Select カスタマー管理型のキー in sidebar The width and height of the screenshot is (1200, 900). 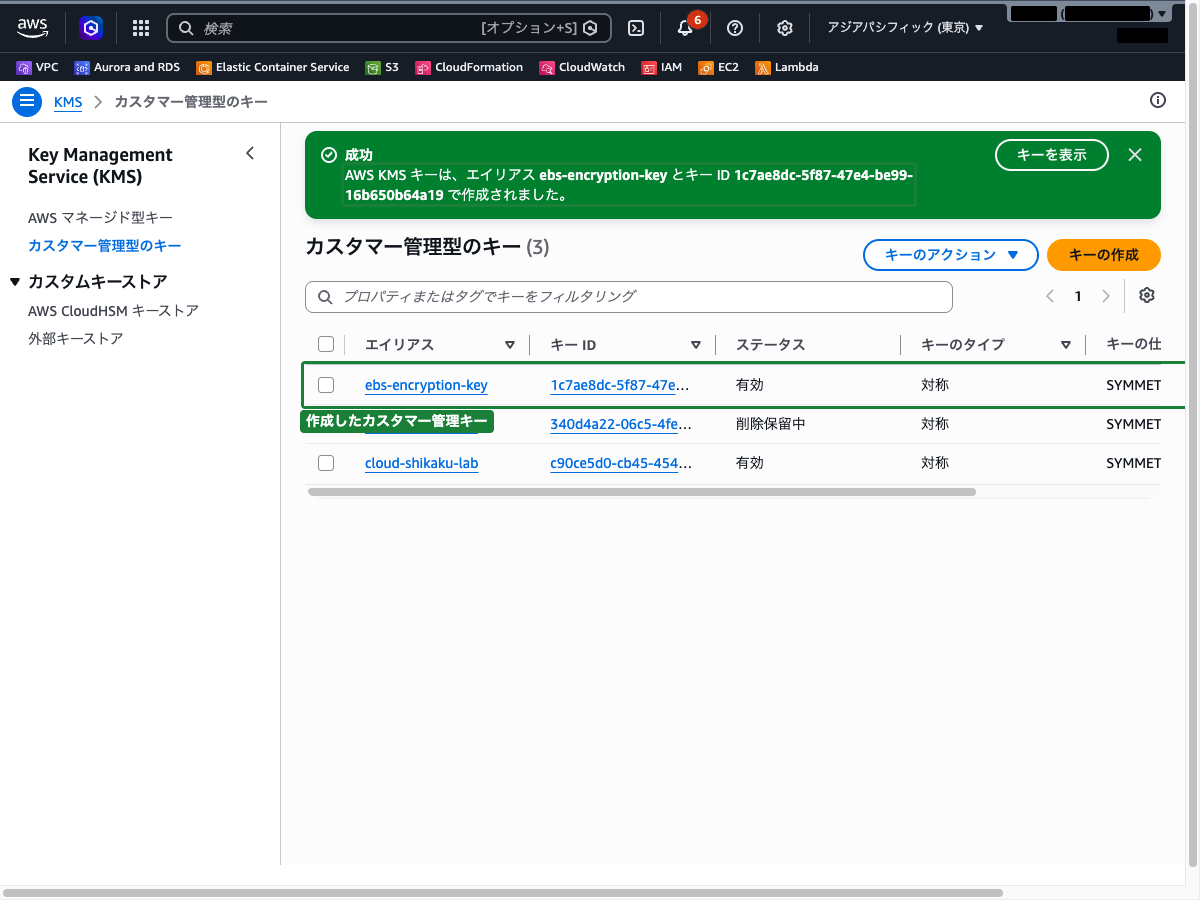(x=105, y=245)
